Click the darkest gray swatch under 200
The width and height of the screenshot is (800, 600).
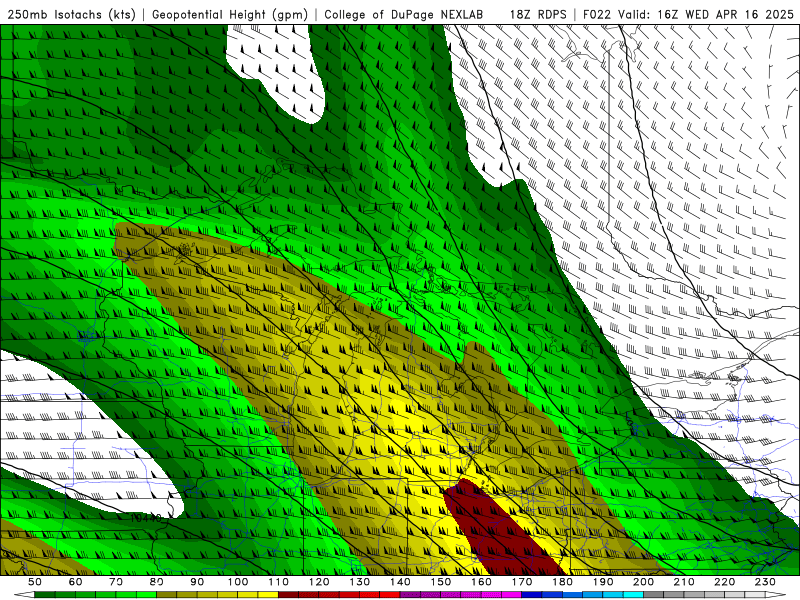(x=654, y=595)
